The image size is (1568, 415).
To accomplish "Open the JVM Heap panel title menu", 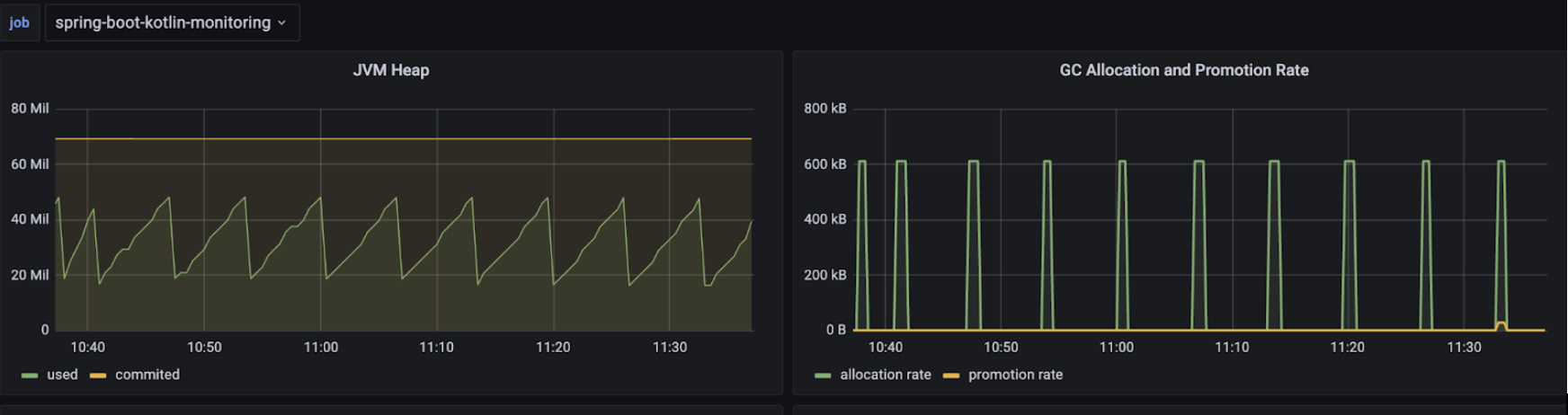I will point(391,70).
